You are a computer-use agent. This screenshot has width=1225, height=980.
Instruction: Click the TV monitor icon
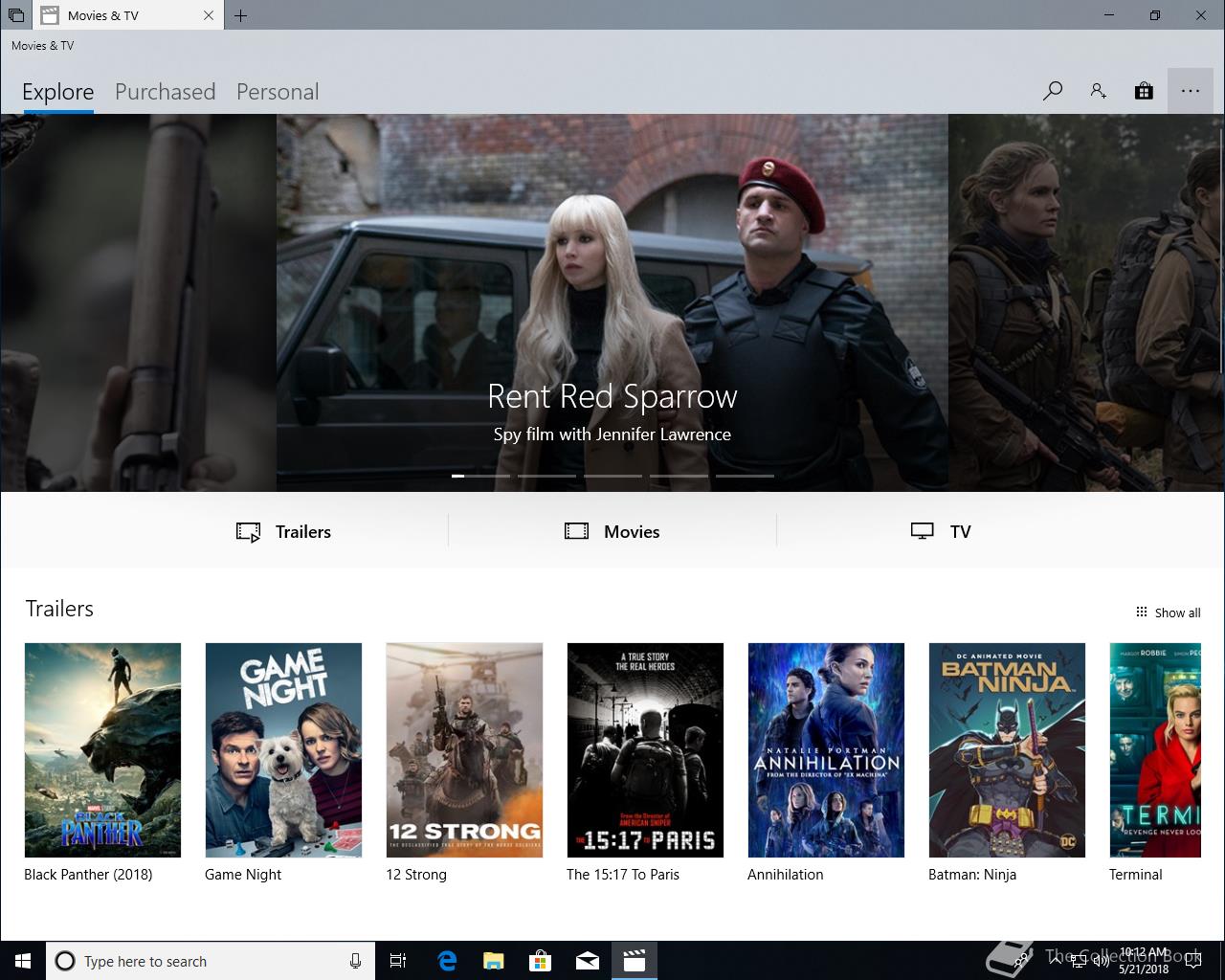tap(922, 531)
